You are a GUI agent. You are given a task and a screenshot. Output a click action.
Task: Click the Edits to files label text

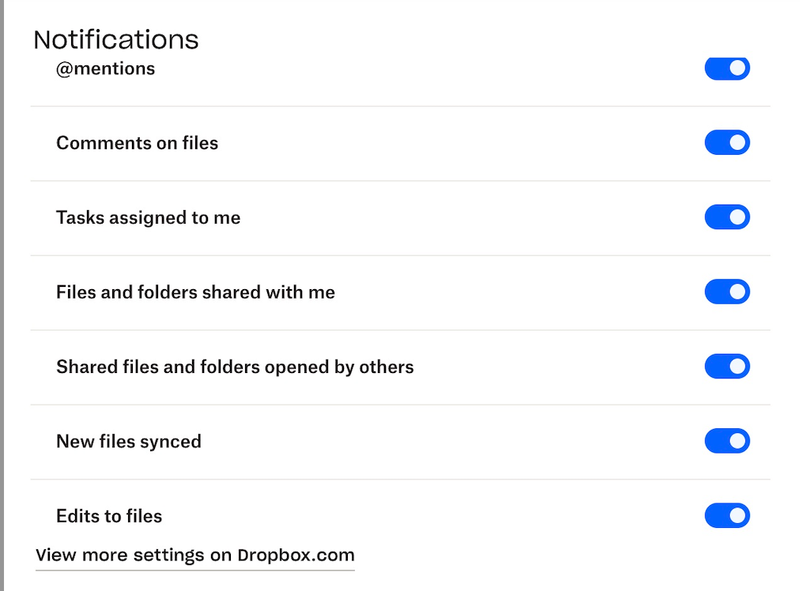tap(109, 516)
